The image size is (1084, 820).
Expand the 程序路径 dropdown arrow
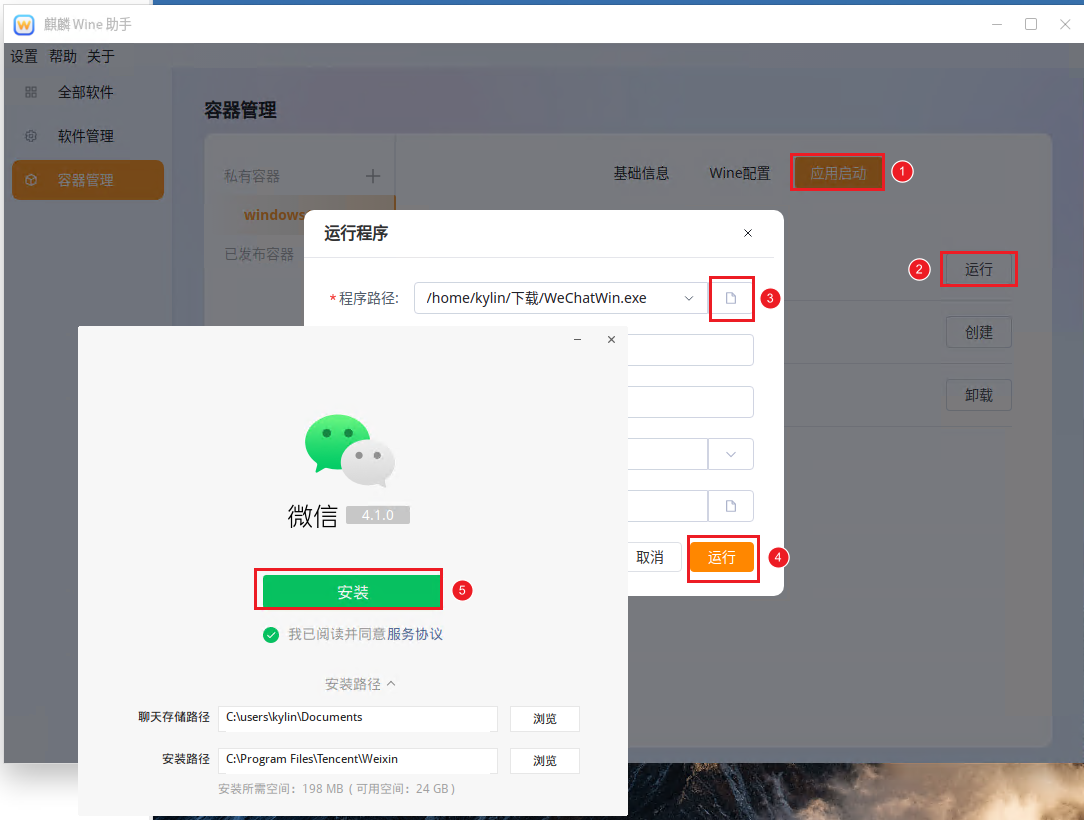[x=689, y=298]
